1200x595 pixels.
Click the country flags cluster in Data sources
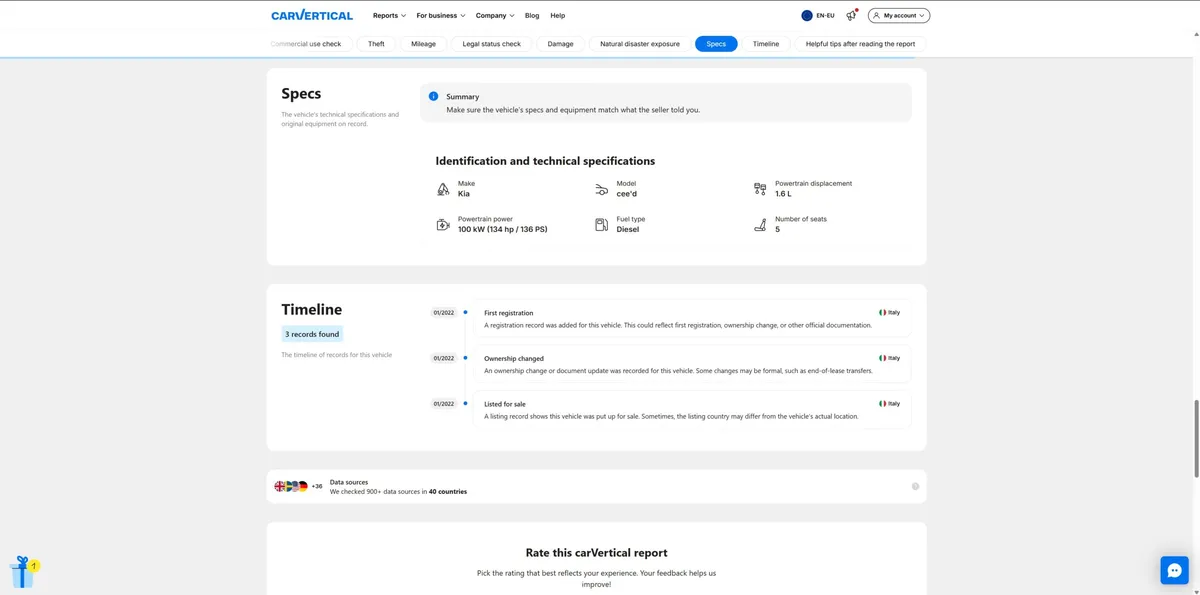point(291,486)
